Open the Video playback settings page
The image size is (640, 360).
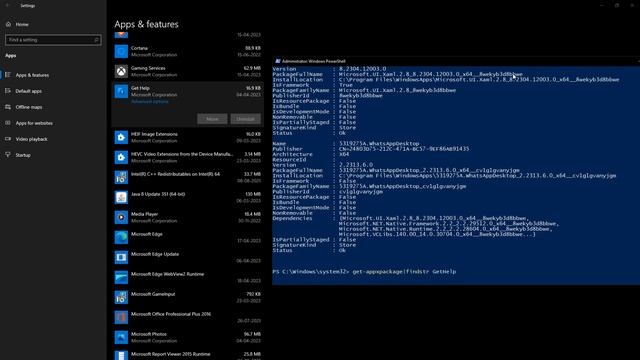tap(31, 139)
